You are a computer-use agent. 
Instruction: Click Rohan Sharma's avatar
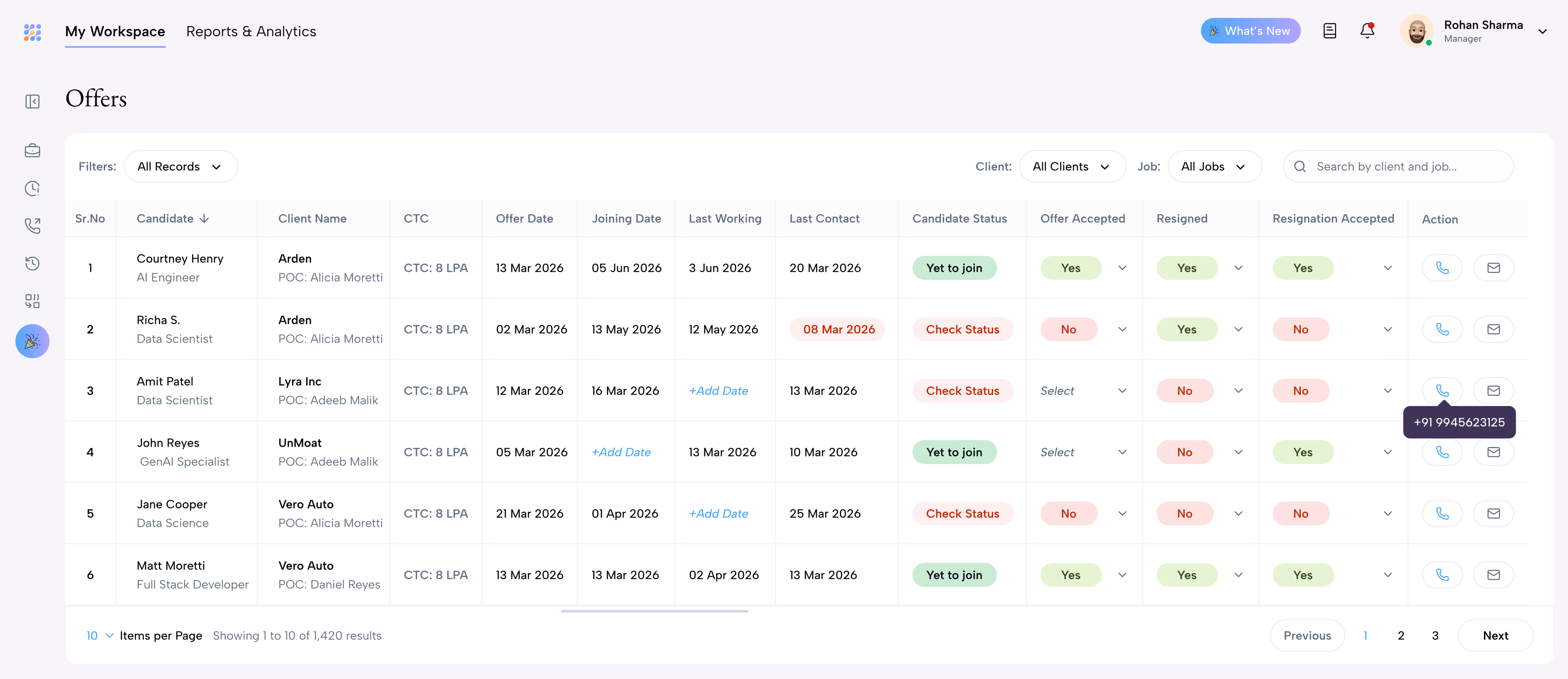1416,31
